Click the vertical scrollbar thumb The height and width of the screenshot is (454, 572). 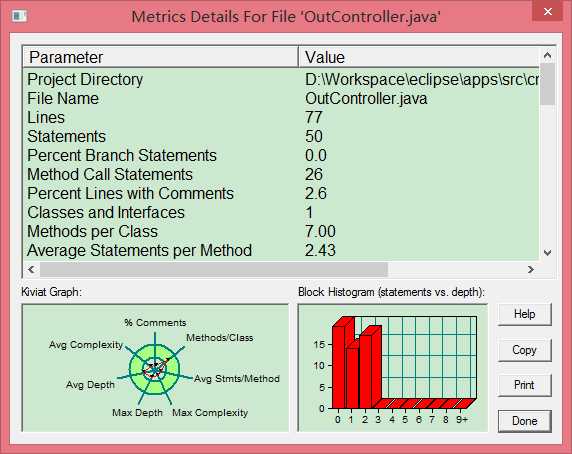547,84
